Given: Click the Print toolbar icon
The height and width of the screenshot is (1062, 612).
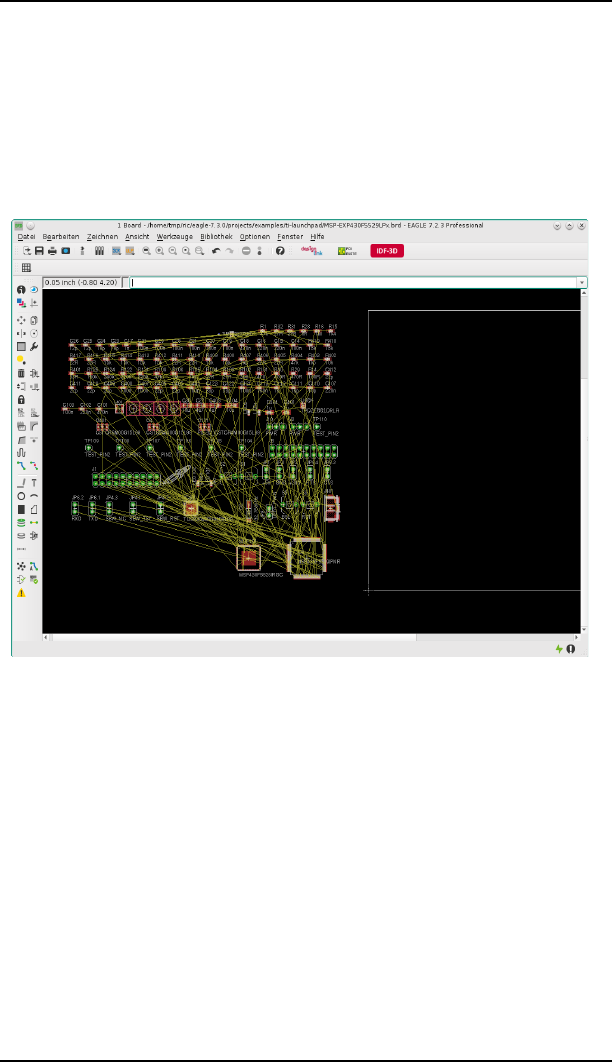Looking at the screenshot, I should (52, 251).
